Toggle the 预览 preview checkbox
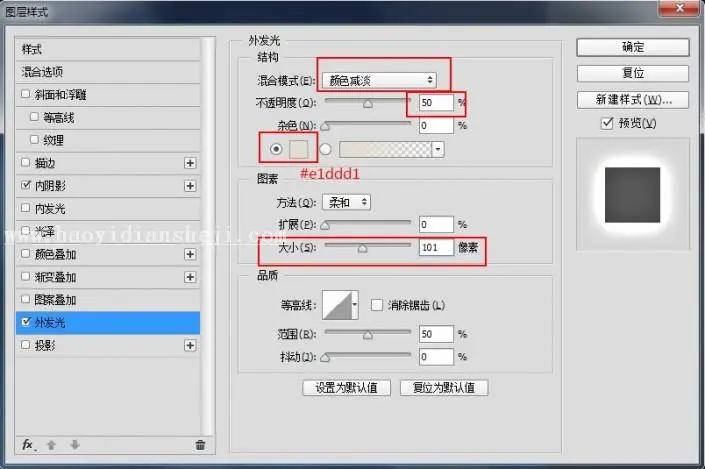705x469 pixels. tap(607, 123)
